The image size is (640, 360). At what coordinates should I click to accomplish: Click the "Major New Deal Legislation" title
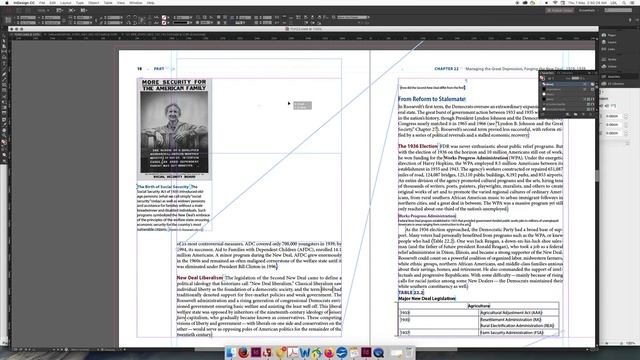[x=427, y=298]
